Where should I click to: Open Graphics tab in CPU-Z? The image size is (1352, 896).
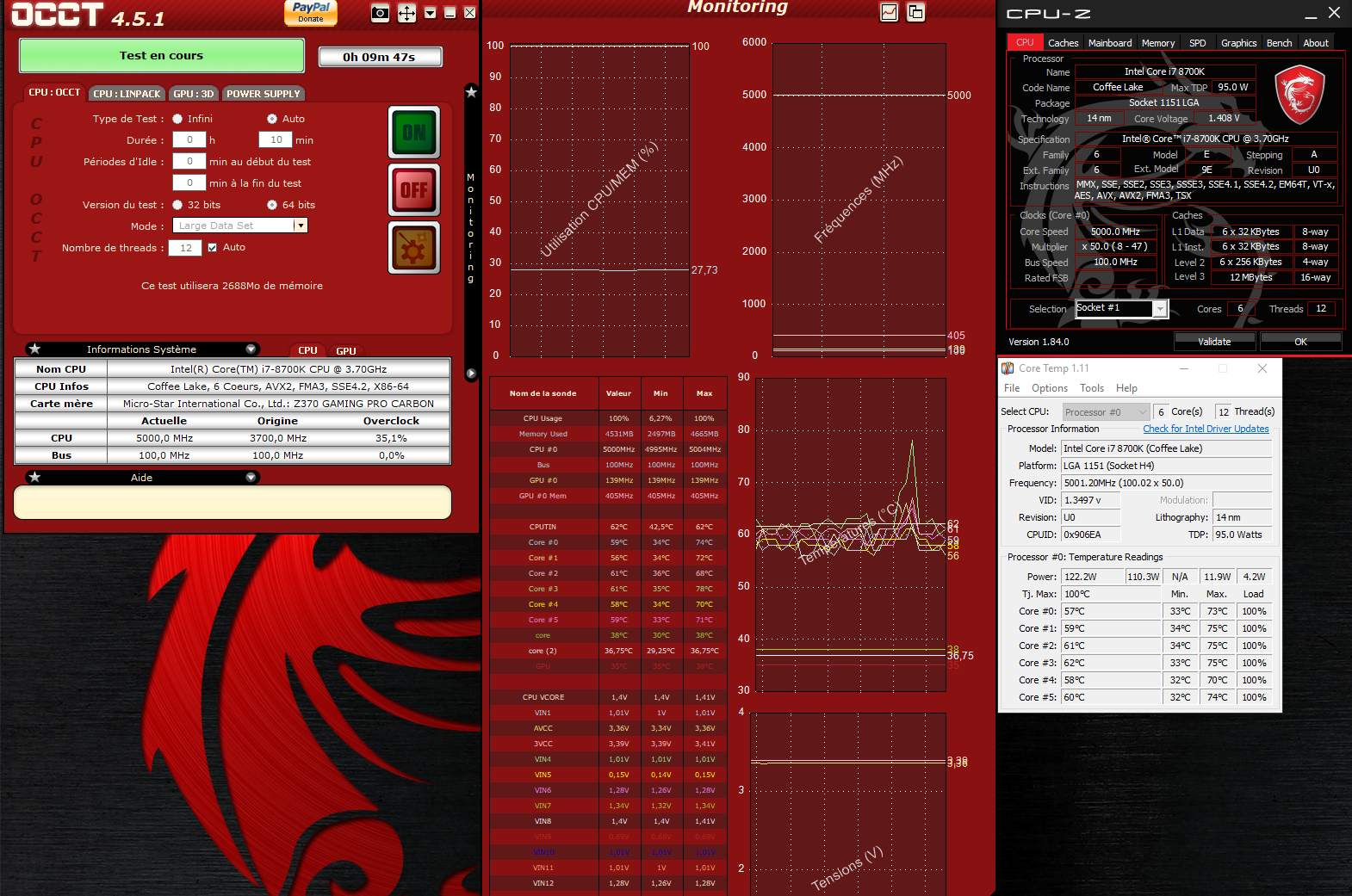tap(1239, 43)
